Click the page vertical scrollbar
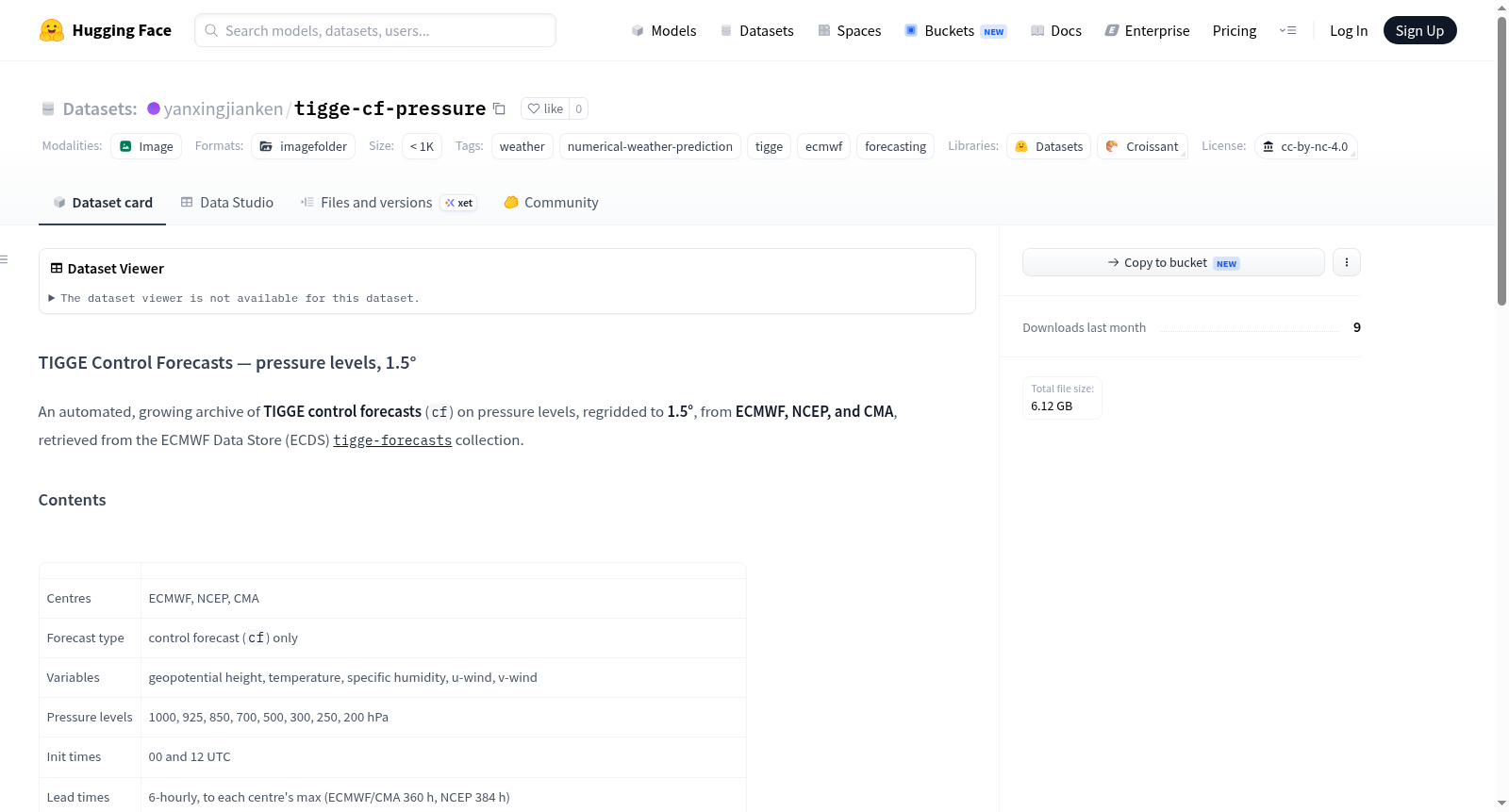 pyautogui.click(x=1501, y=160)
